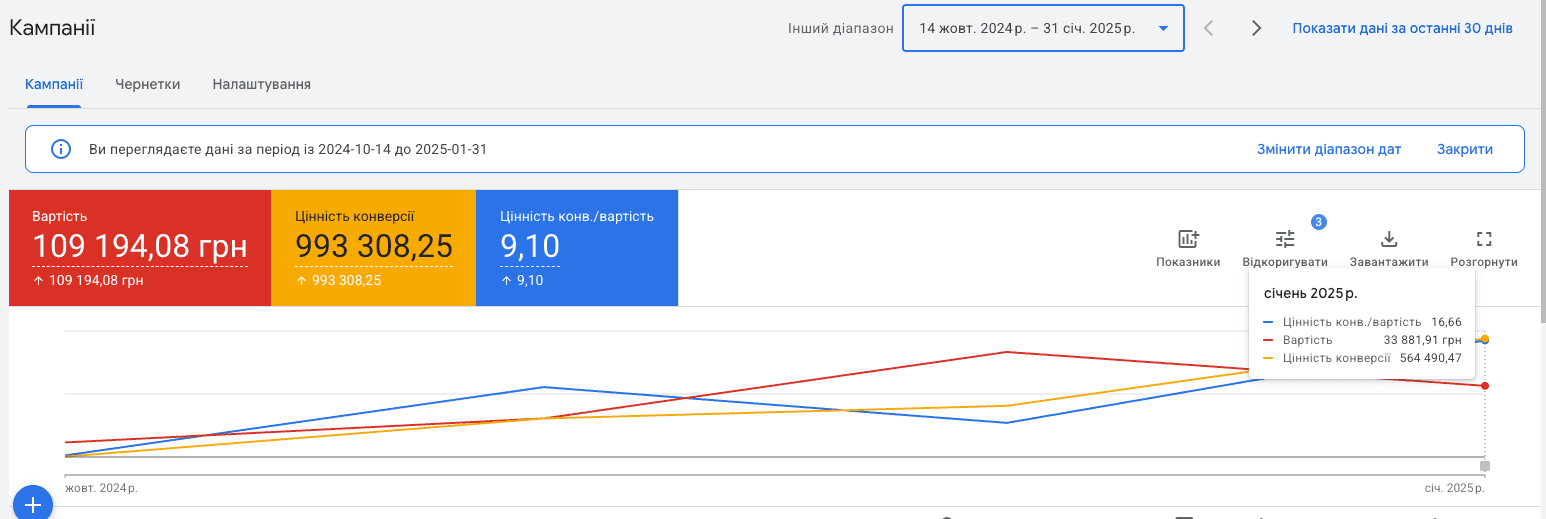Go to next date range arrow

tap(1257, 28)
